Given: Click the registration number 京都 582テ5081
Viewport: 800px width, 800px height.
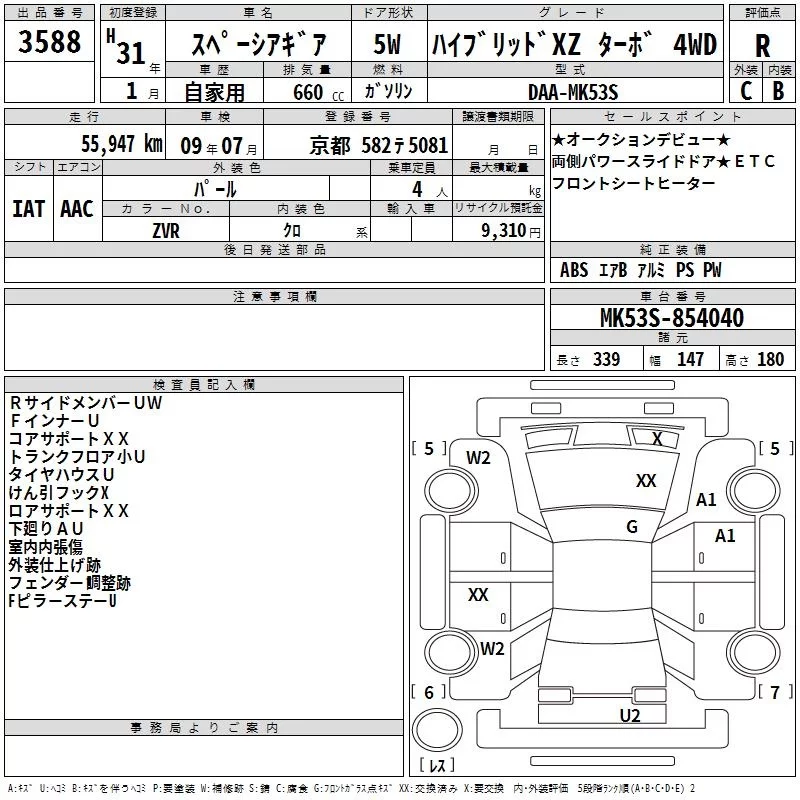Looking at the screenshot, I should (379, 146).
